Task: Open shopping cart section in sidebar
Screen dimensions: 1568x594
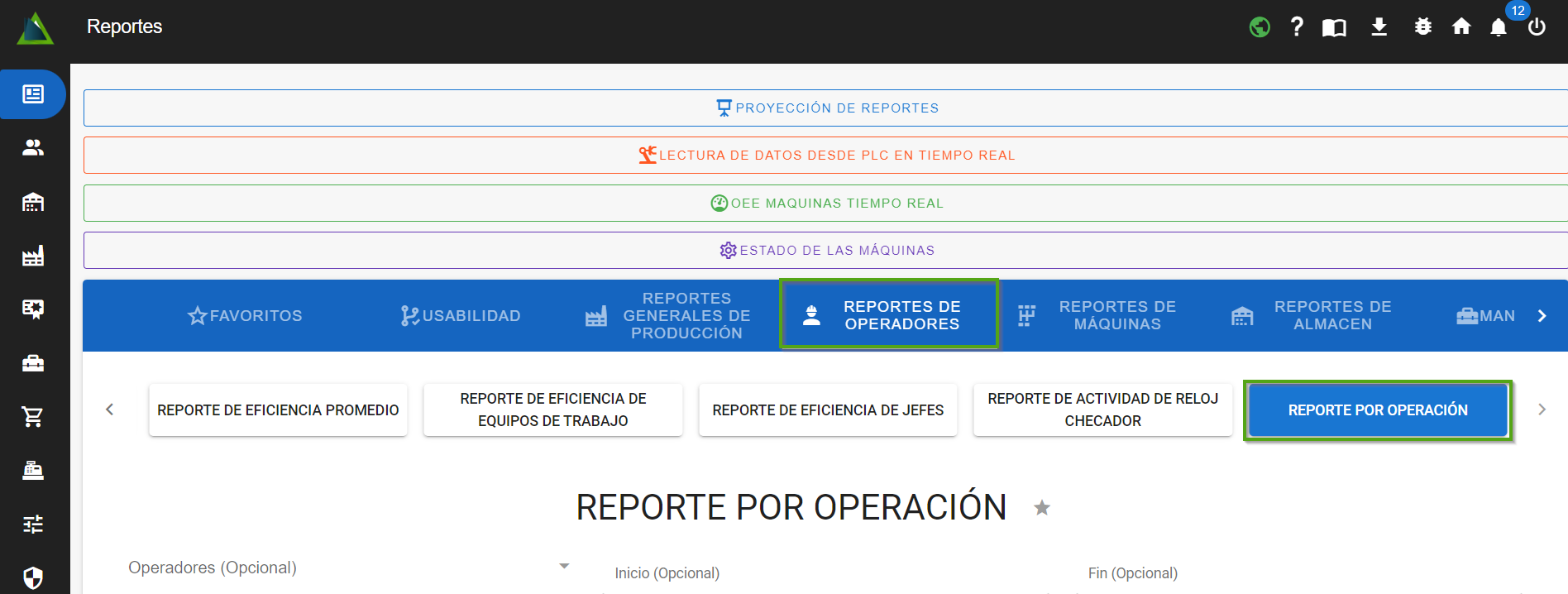Action: 33,417
